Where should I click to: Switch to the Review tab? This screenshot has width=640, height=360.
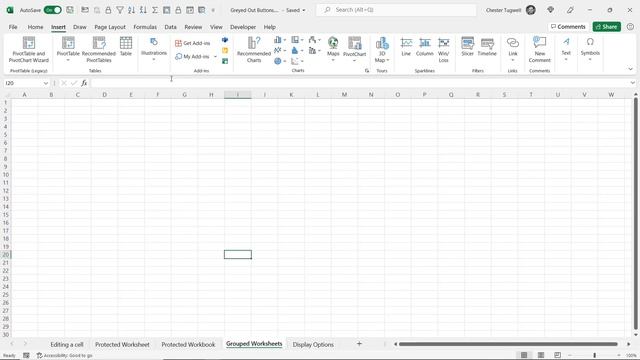pyautogui.click(x=193, y=27)
